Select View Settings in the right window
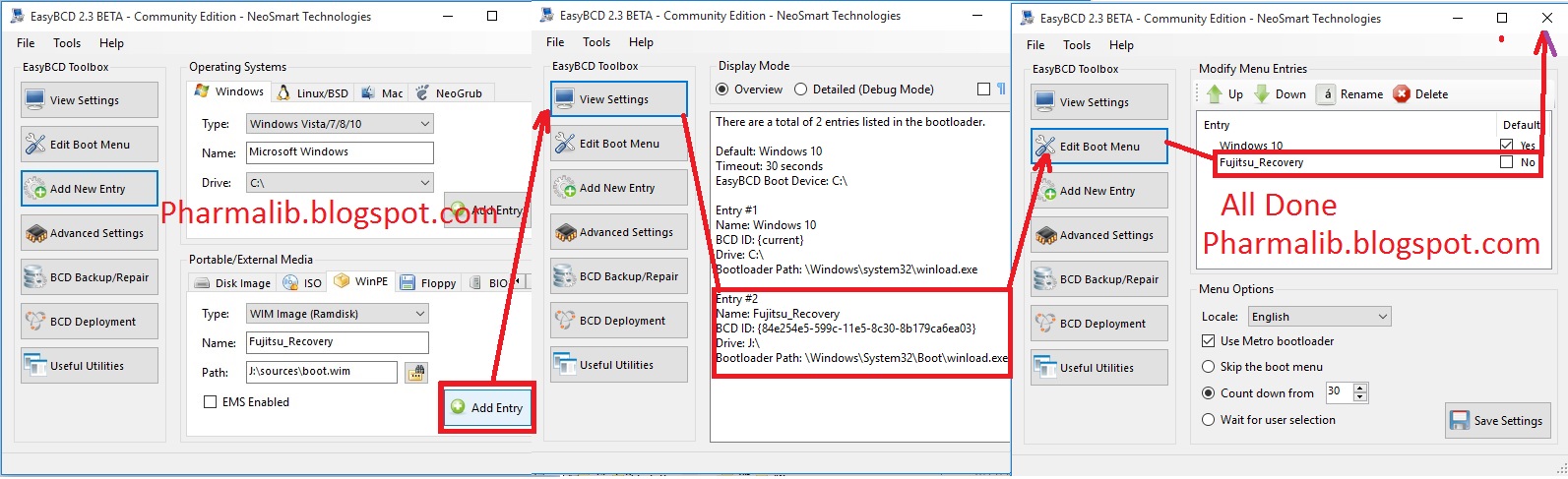The image size is (1568, 479). coord(1099,102)
